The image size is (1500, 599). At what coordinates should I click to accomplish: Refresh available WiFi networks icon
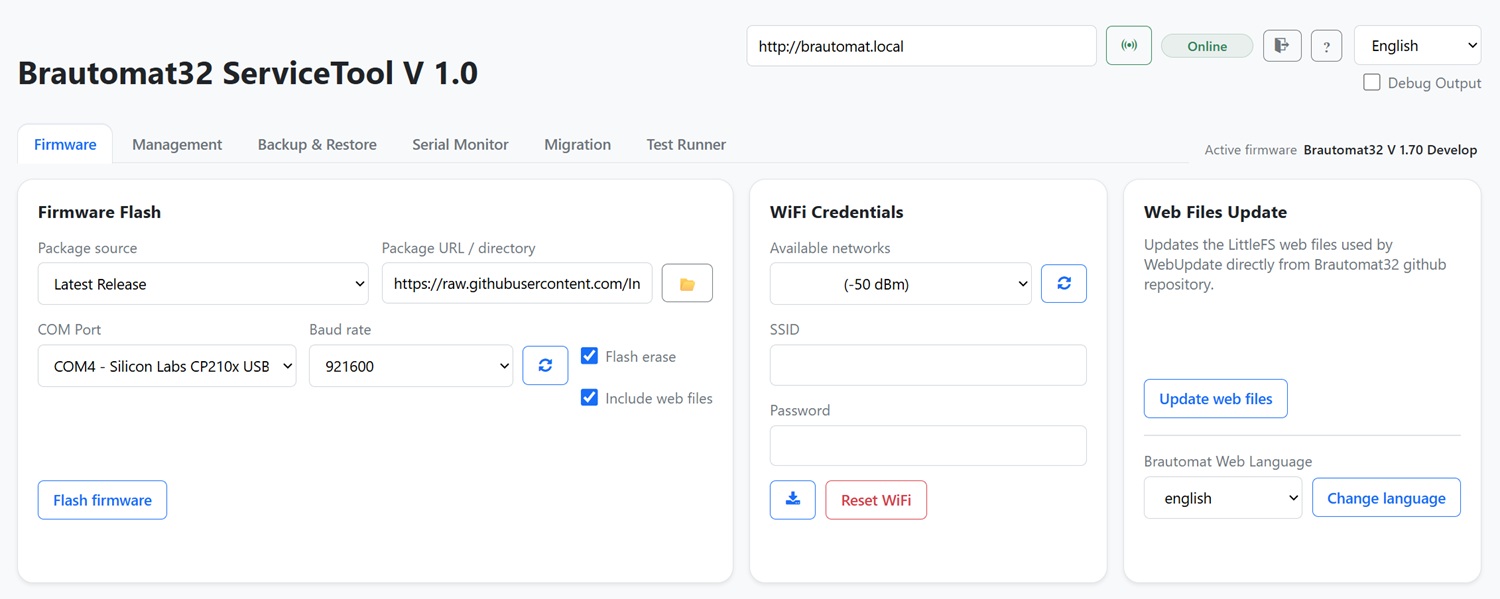(1063, 284)
